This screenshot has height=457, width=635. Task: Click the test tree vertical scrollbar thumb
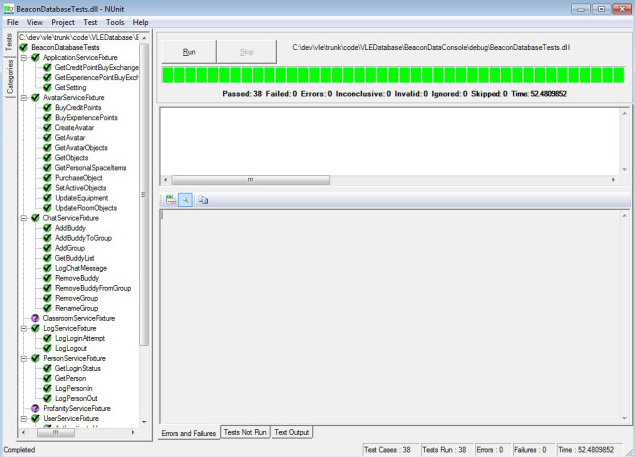click(x=144, y=194)
